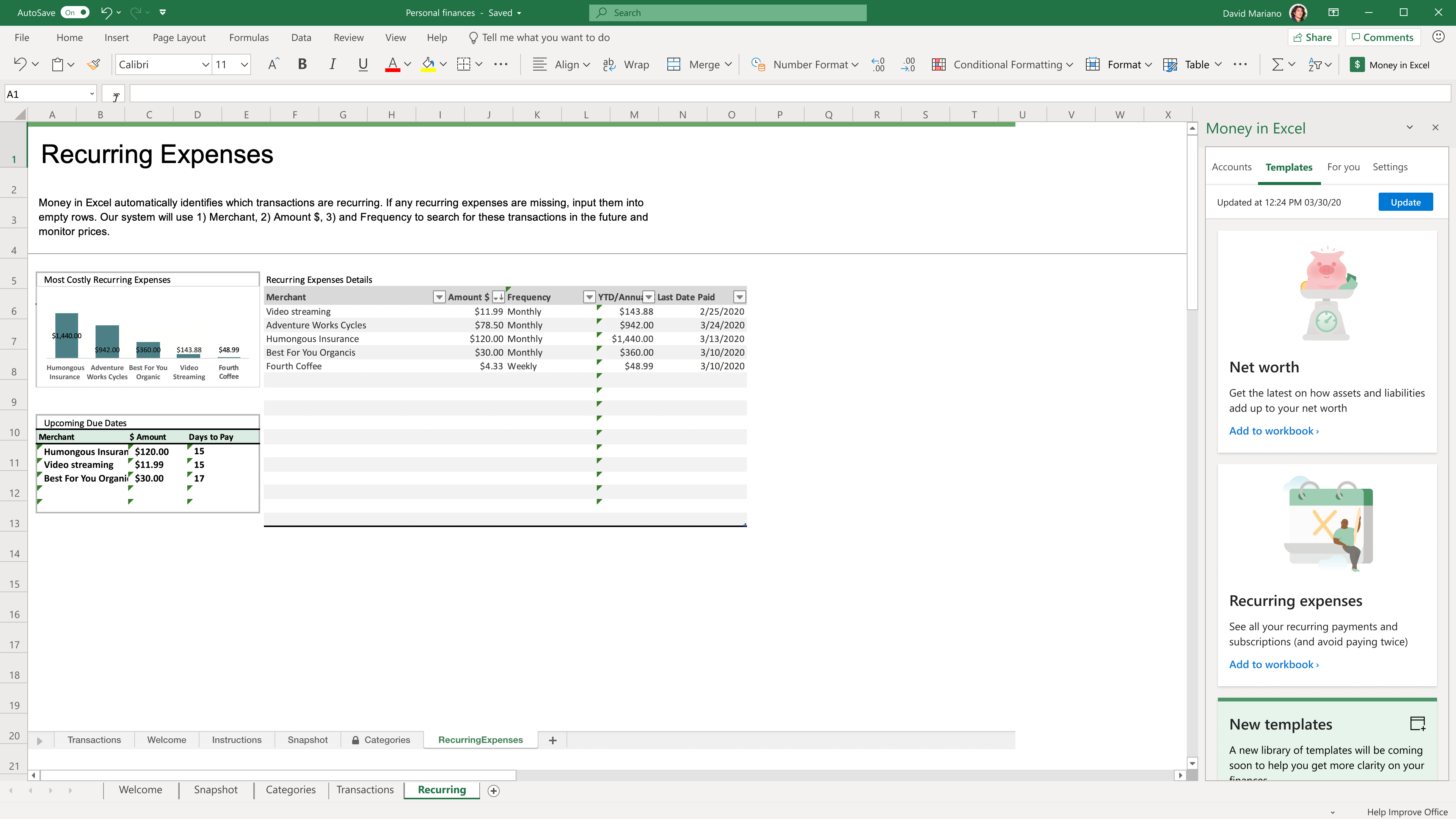Apply the red font color

392,64
